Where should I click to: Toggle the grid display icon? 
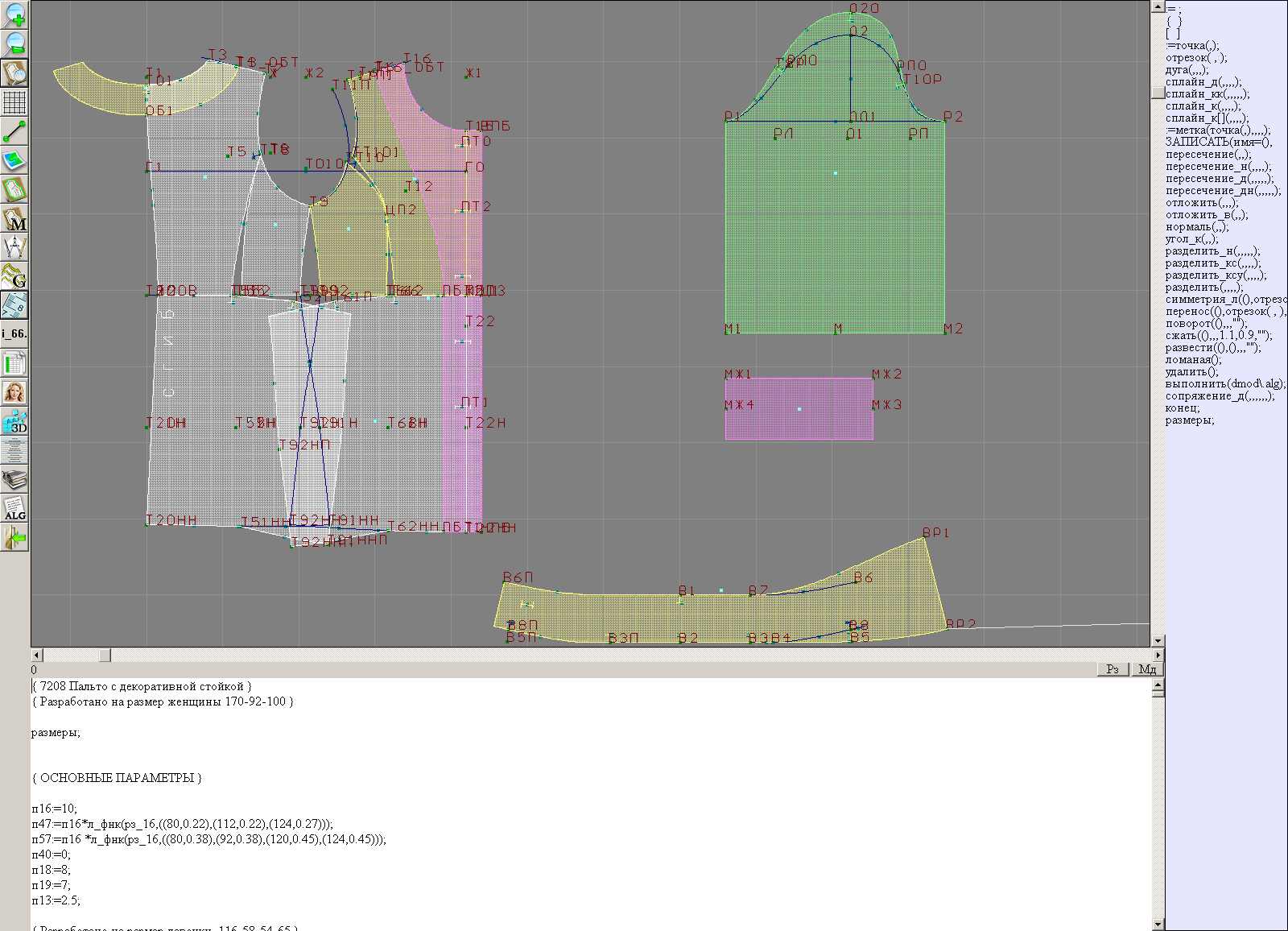coord(14,102)
